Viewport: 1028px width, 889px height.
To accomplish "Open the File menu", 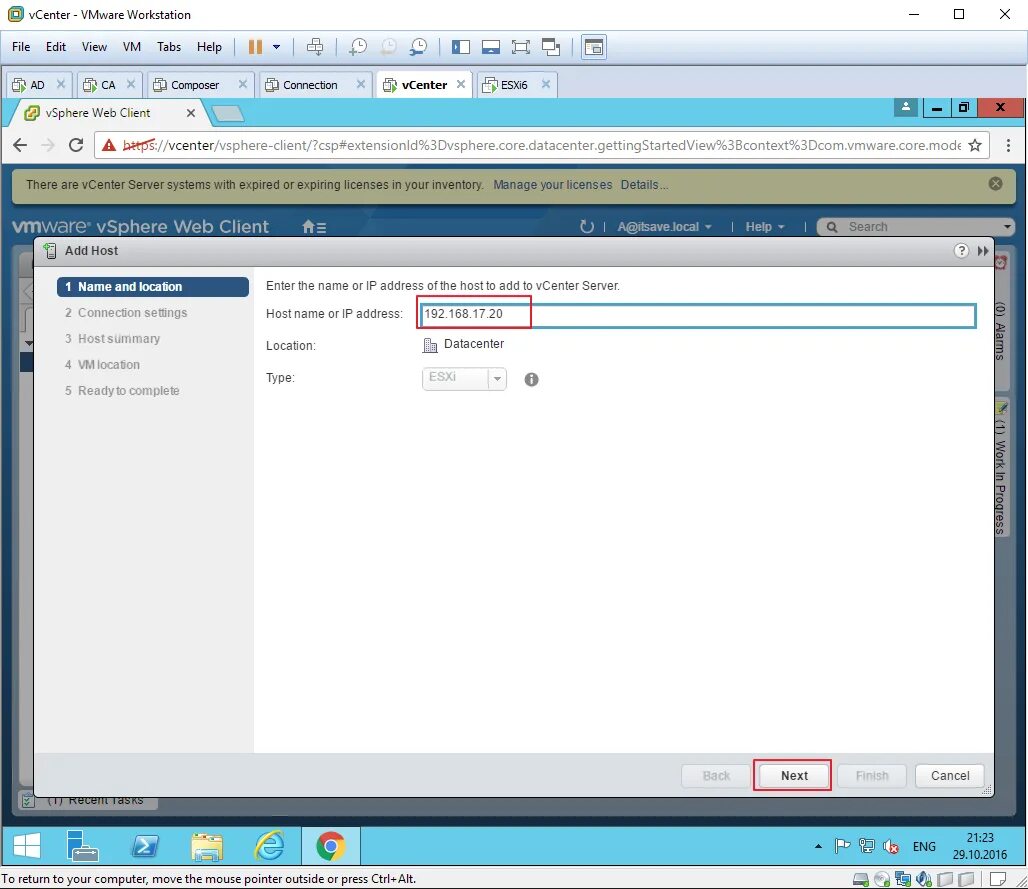I will point(21,47).
